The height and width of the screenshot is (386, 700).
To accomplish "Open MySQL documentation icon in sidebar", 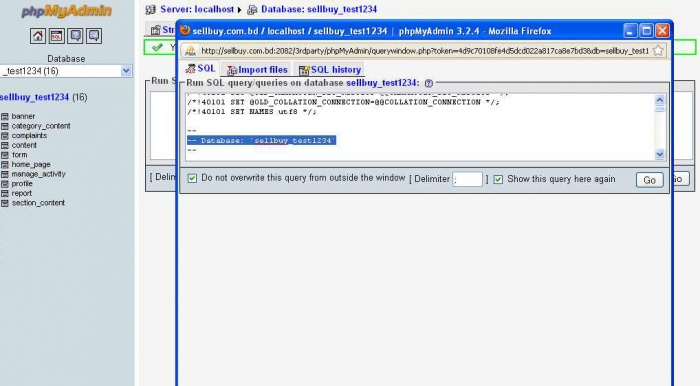I will pyautogui.click(x=94, y=36).
